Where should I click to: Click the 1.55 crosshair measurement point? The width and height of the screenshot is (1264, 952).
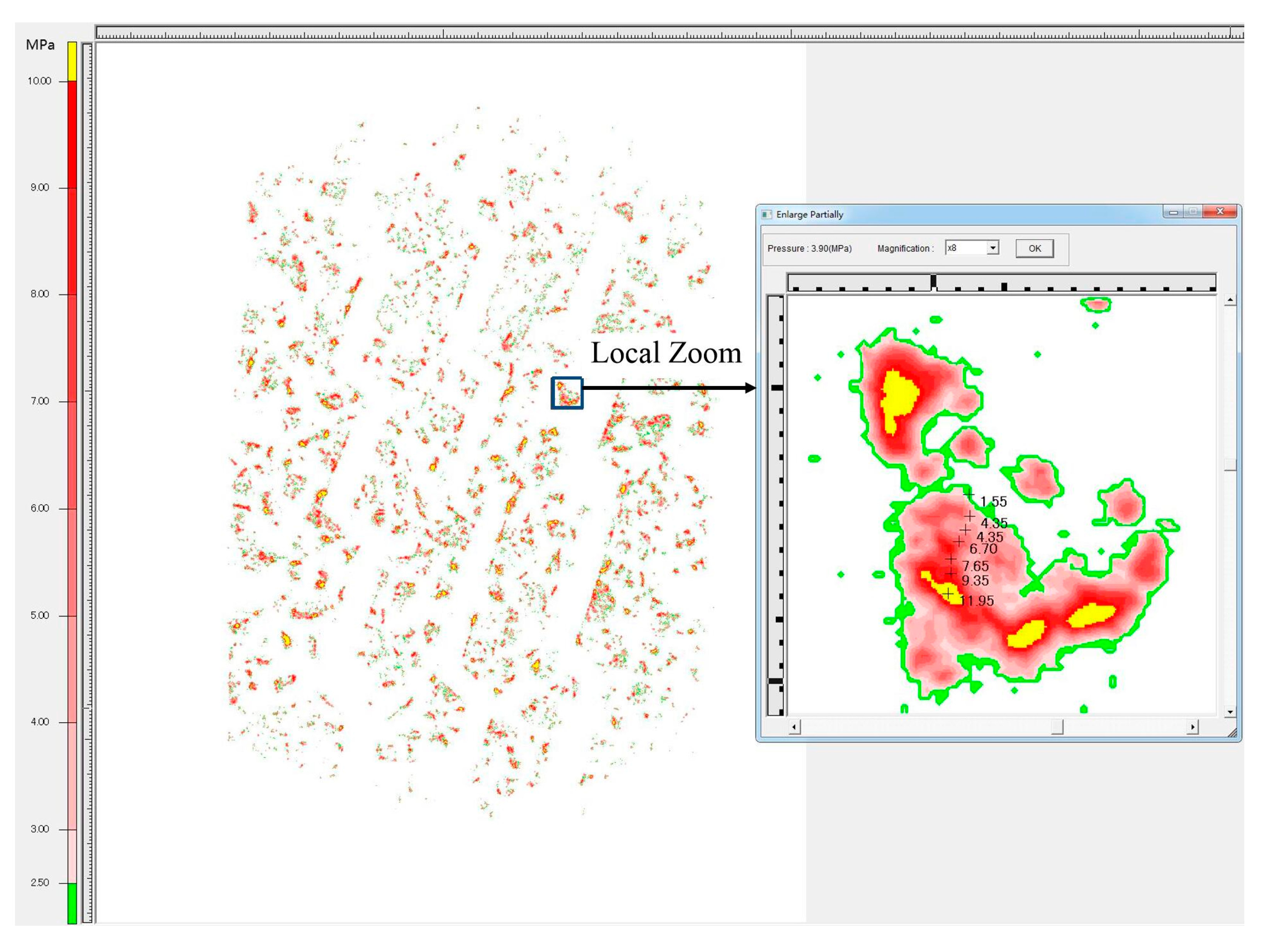[x=969, y=494]
